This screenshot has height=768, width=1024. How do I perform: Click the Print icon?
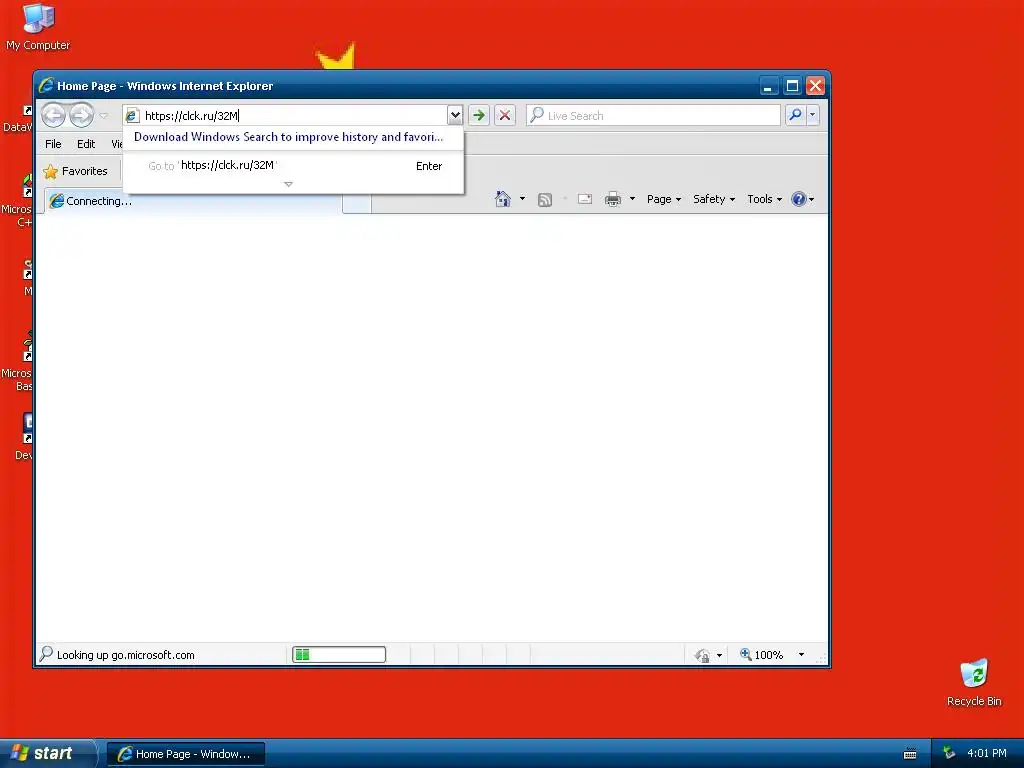point(613,199)
